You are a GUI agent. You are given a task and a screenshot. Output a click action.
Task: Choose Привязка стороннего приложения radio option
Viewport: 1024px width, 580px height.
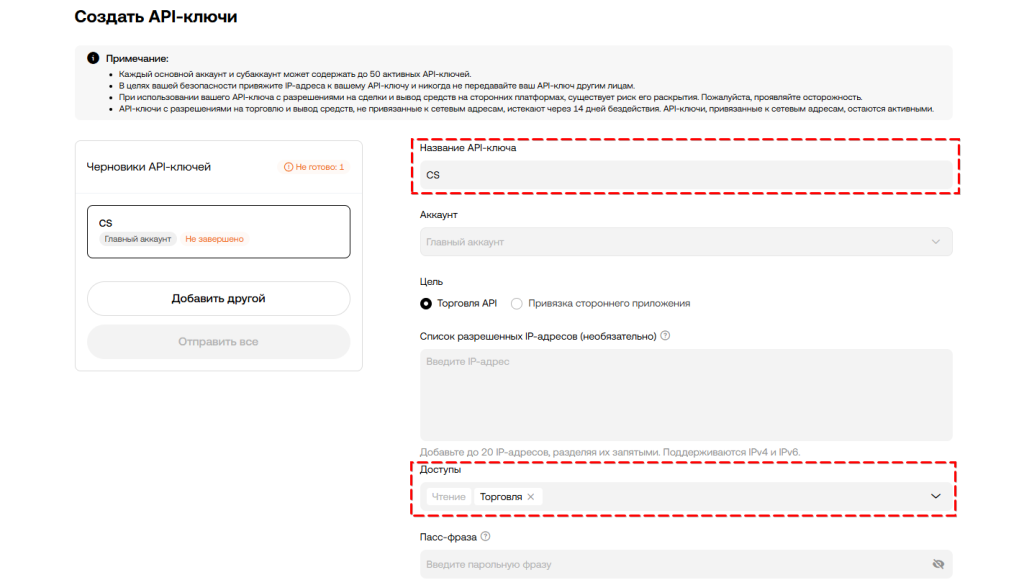coord(517,303)
